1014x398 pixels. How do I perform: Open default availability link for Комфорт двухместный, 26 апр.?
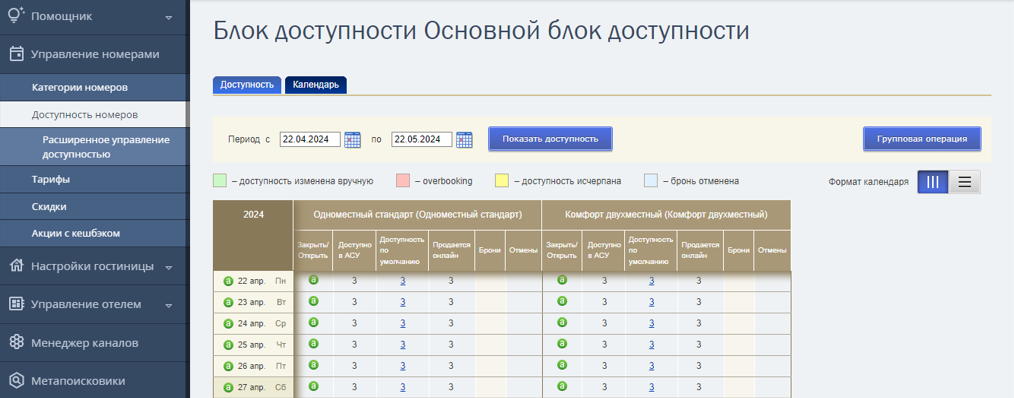coord(651,366)
